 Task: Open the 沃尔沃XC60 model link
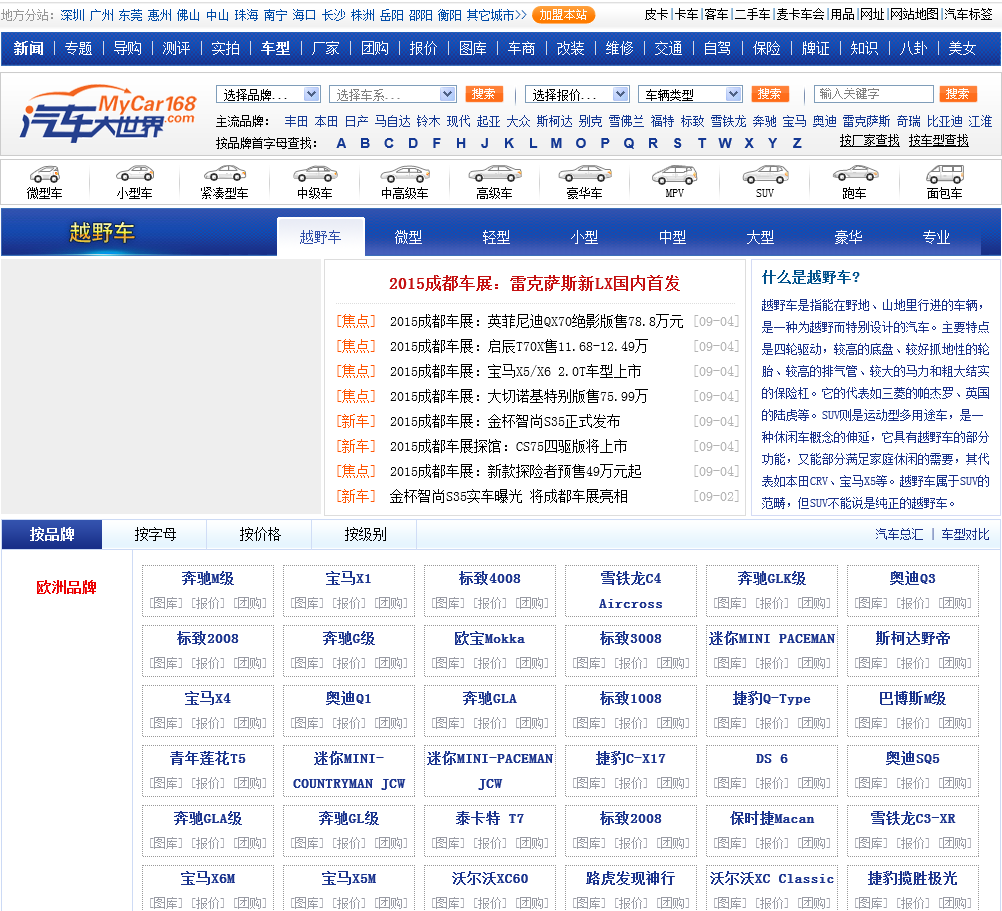[489, 878]
